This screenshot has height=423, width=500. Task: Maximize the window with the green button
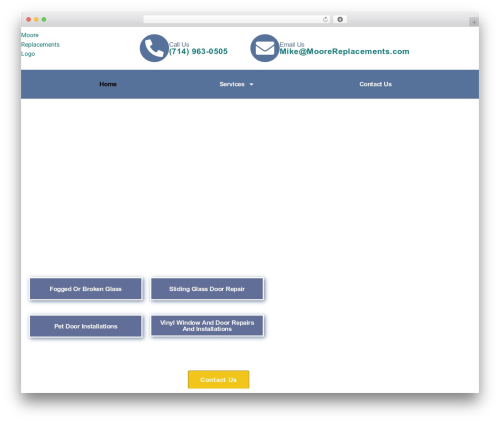tap(44, 20)
